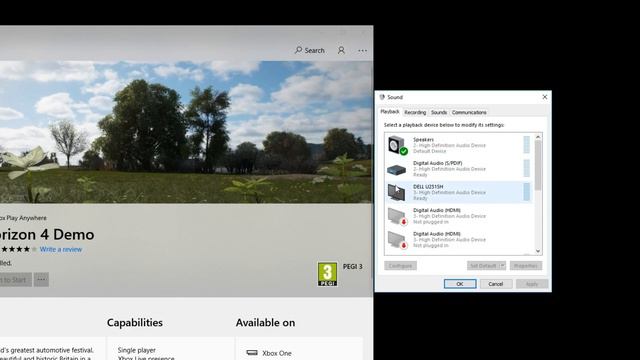Click the star rating in Store
The height and width of the screenshot is (360, 640).
coord(18,249)
